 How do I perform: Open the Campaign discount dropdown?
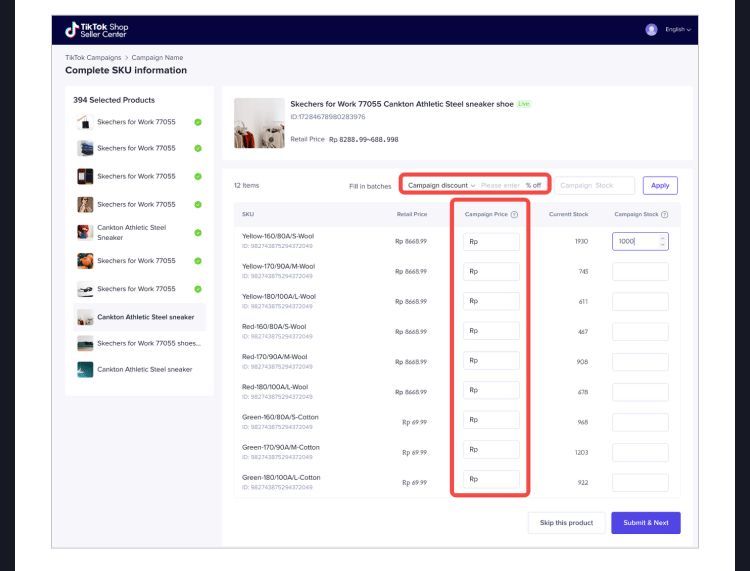point(441,186)
